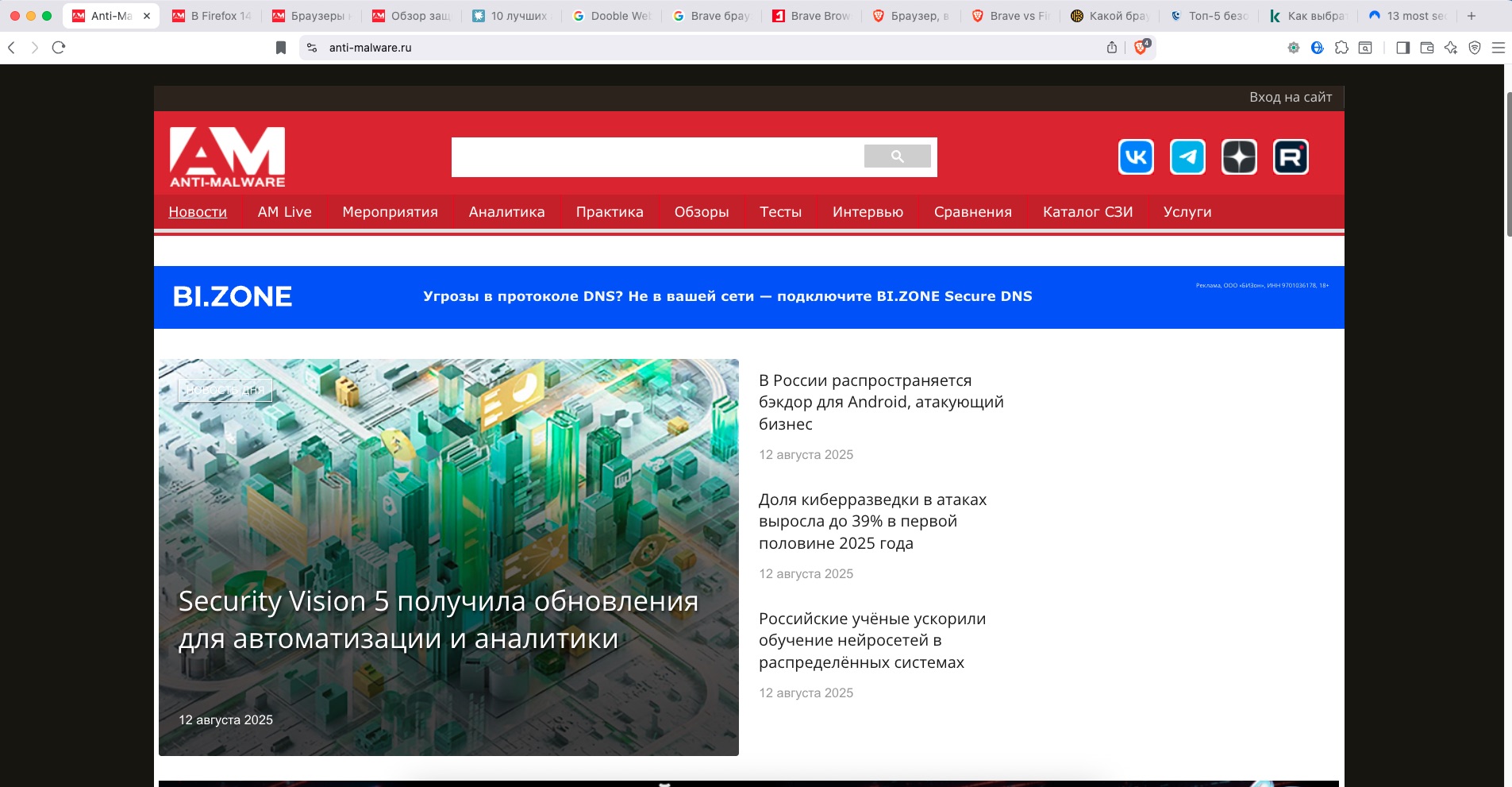Switch to the 'Brave брау' tab
This screenshot has height=787, width=1512.
coord(711,16)
